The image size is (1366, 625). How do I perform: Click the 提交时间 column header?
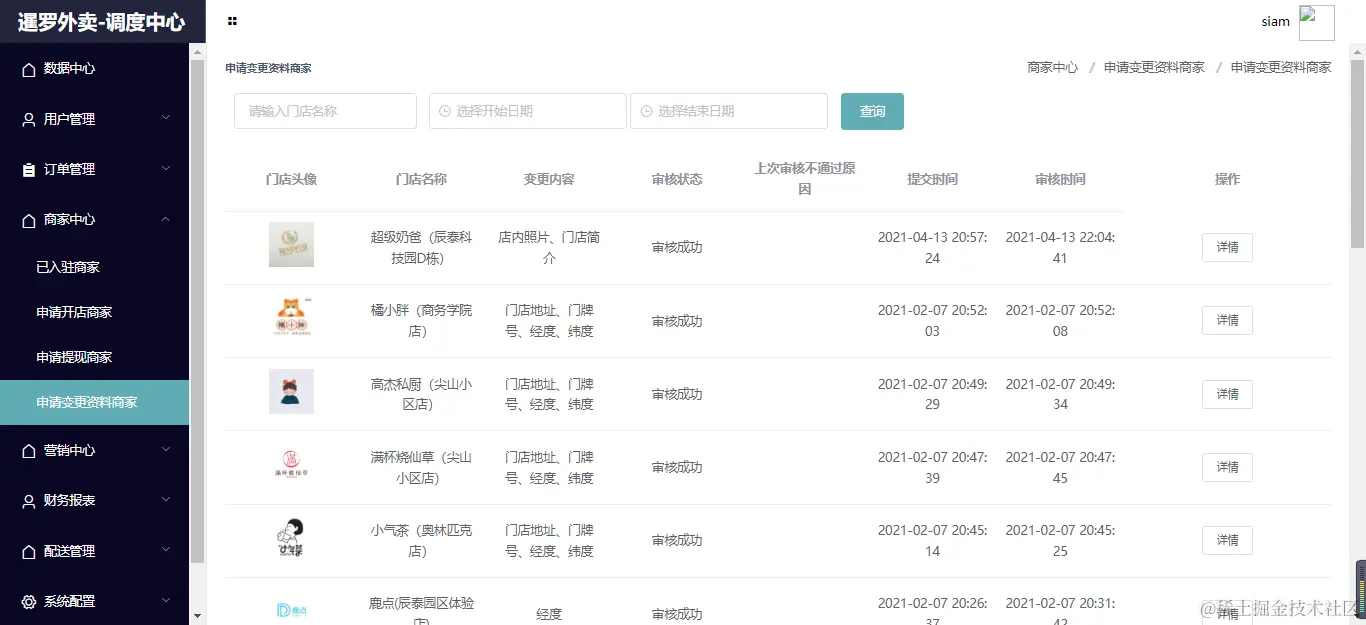point(932,180)
